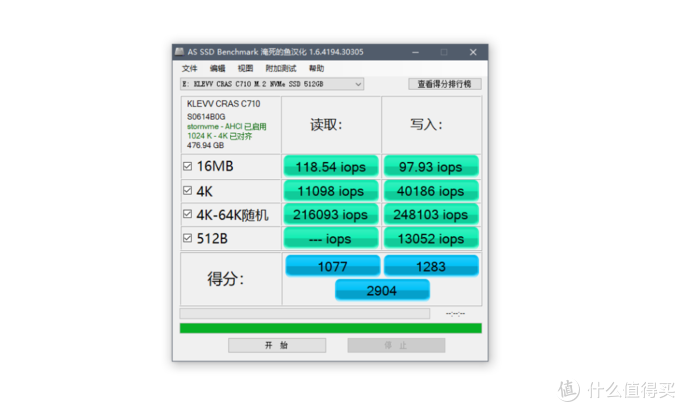This screenshot has height=407, width=680.
Task: Click the 16MB write result 97.93 iops
Action: (431, 167)
